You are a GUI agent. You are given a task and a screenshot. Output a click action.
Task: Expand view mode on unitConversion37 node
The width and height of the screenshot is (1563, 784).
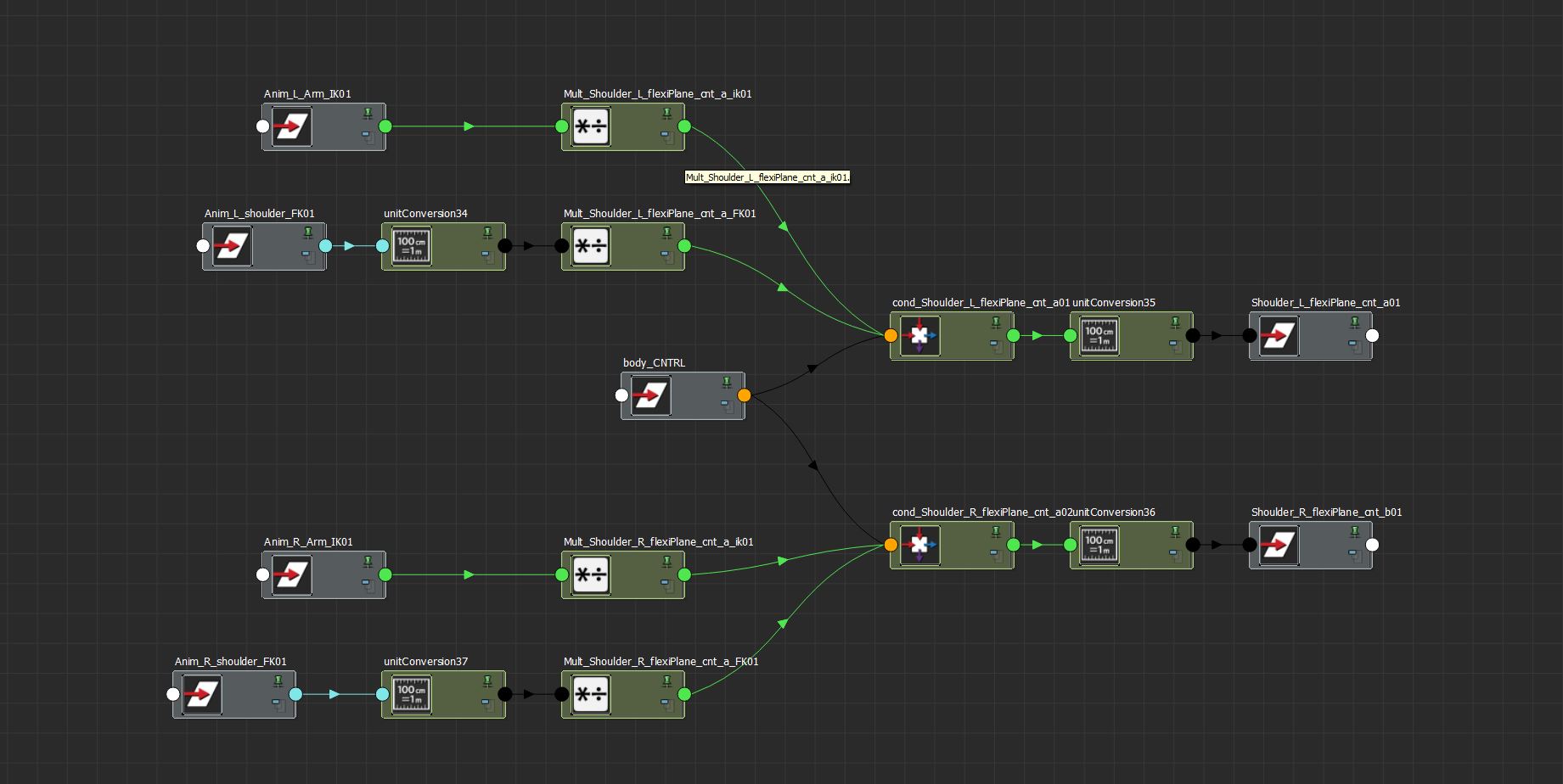[x=487, y=703]
